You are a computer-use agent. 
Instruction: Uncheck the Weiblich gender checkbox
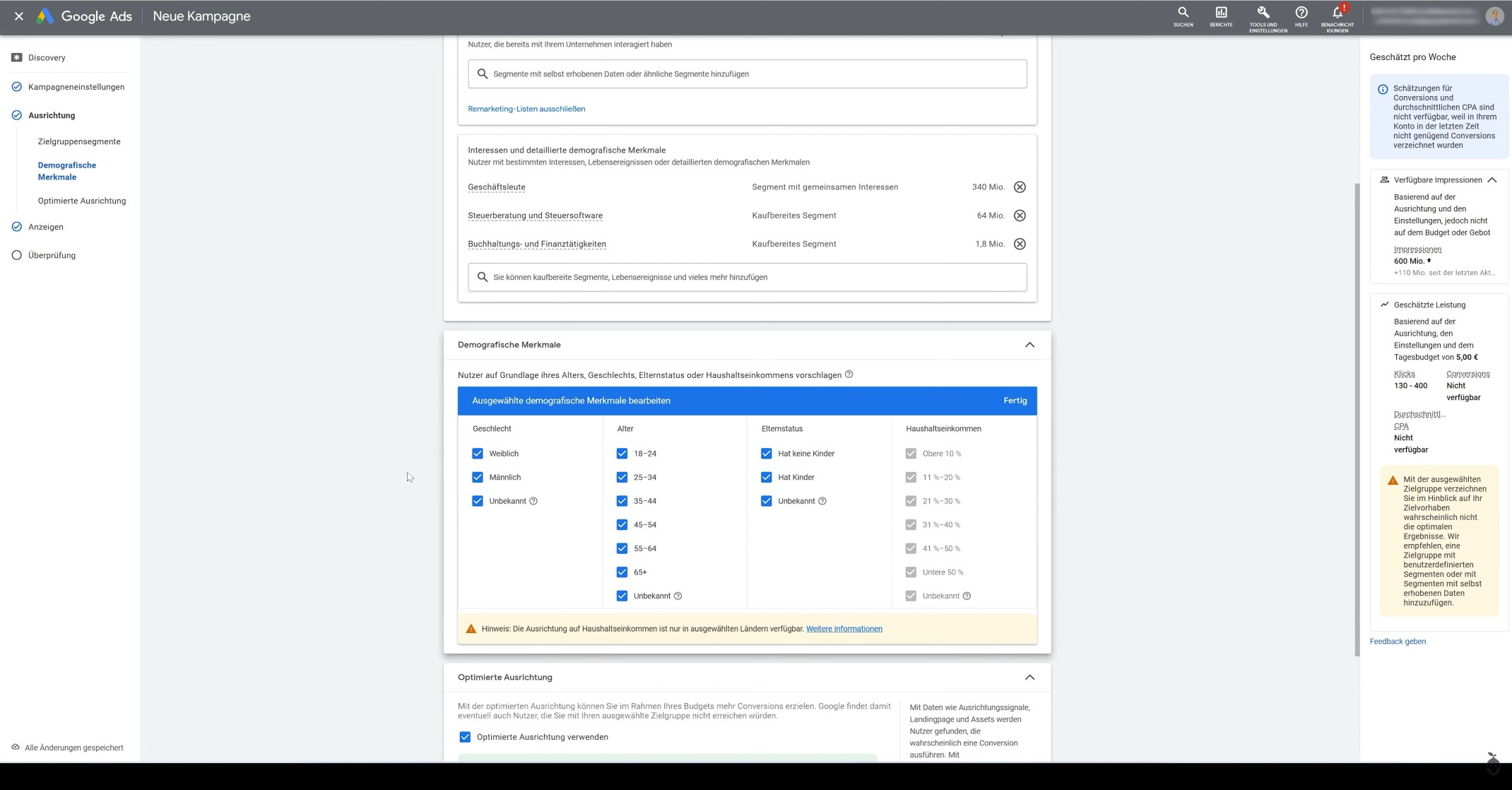click(478, 454)
